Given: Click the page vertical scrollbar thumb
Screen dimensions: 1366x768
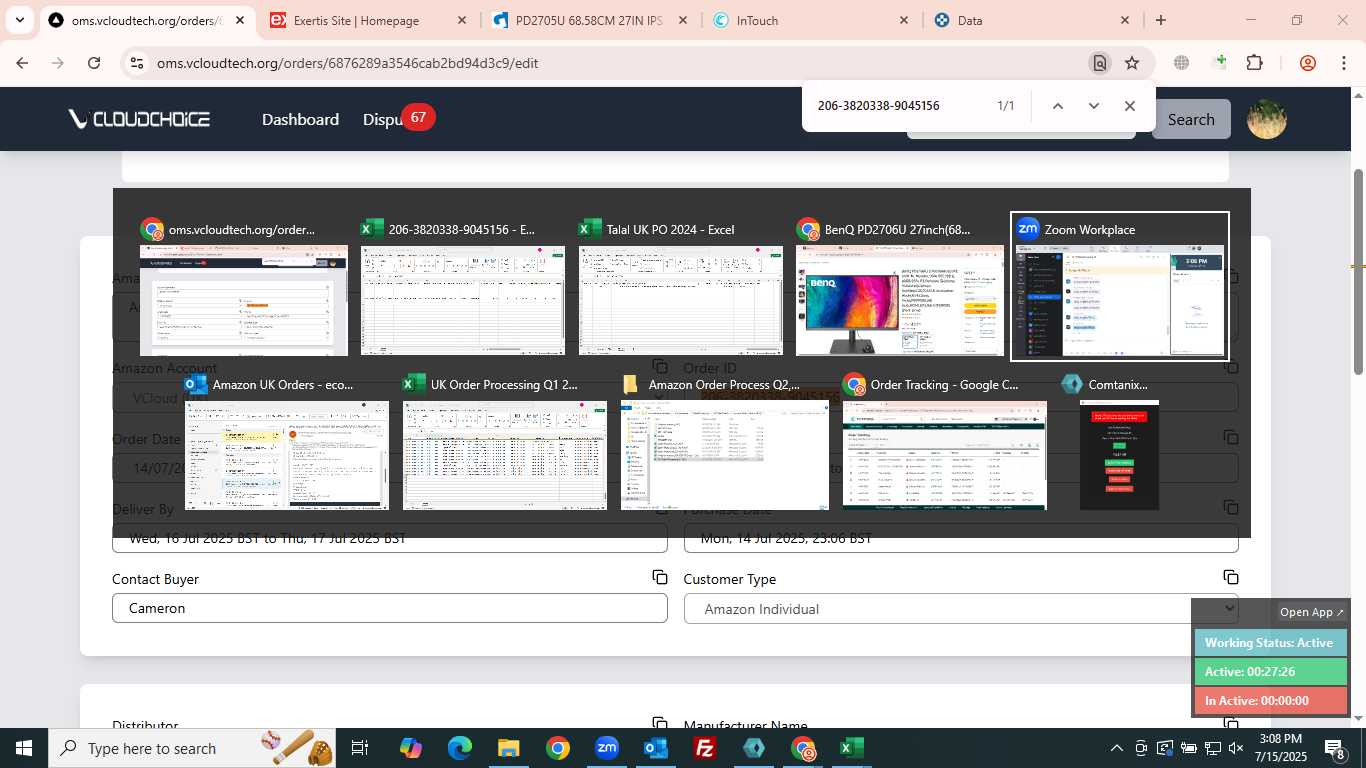Looking at the screenshot, I should click(x=1358, y=272).
